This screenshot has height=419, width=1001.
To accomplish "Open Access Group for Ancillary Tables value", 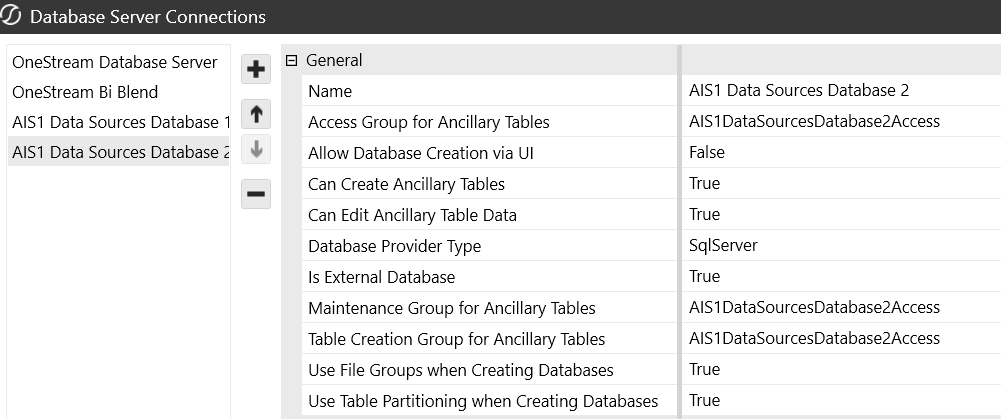I will 841,121.
